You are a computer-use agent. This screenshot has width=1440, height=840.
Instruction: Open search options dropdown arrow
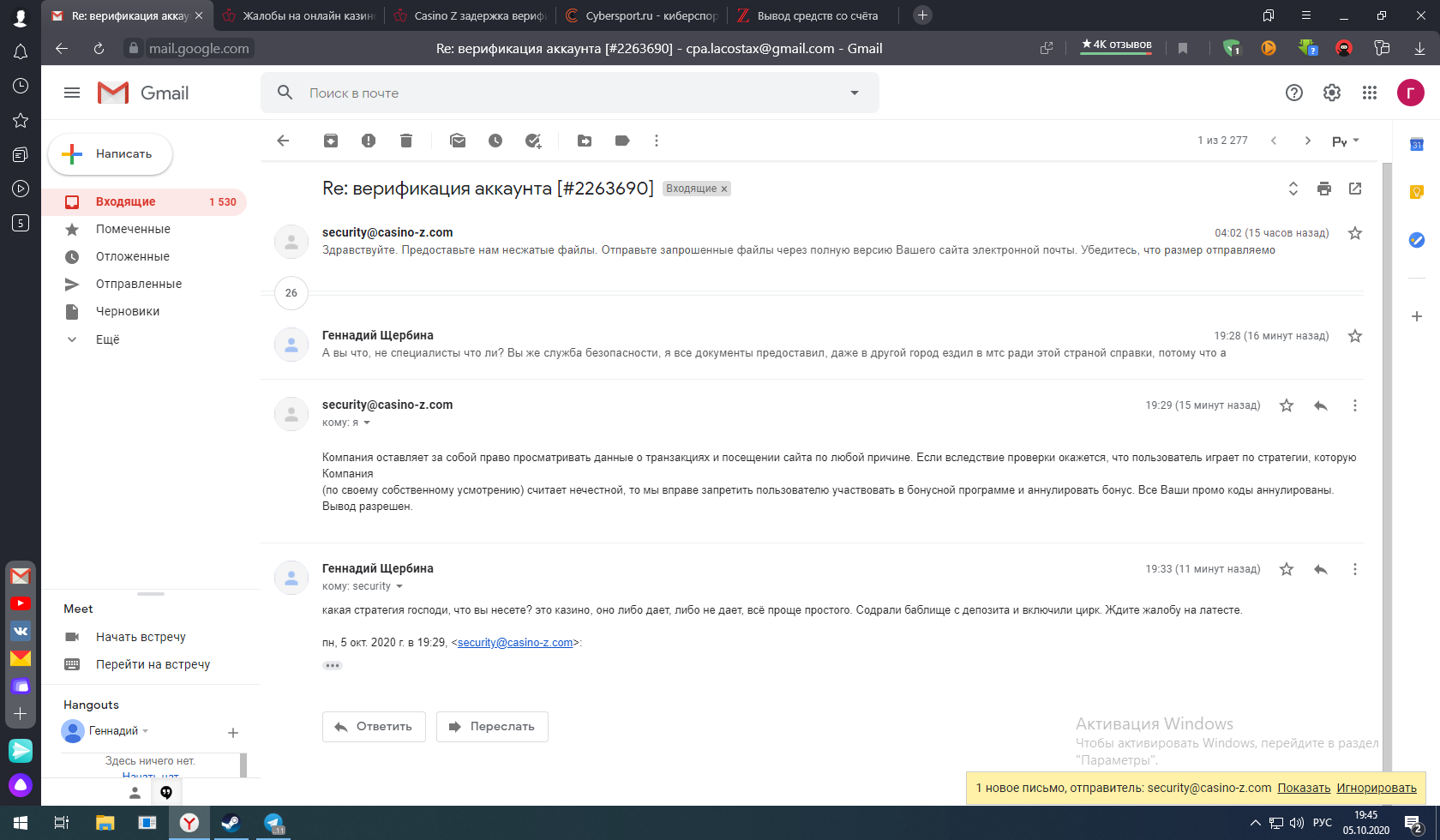pyautogui.click(x=855, y=93)
